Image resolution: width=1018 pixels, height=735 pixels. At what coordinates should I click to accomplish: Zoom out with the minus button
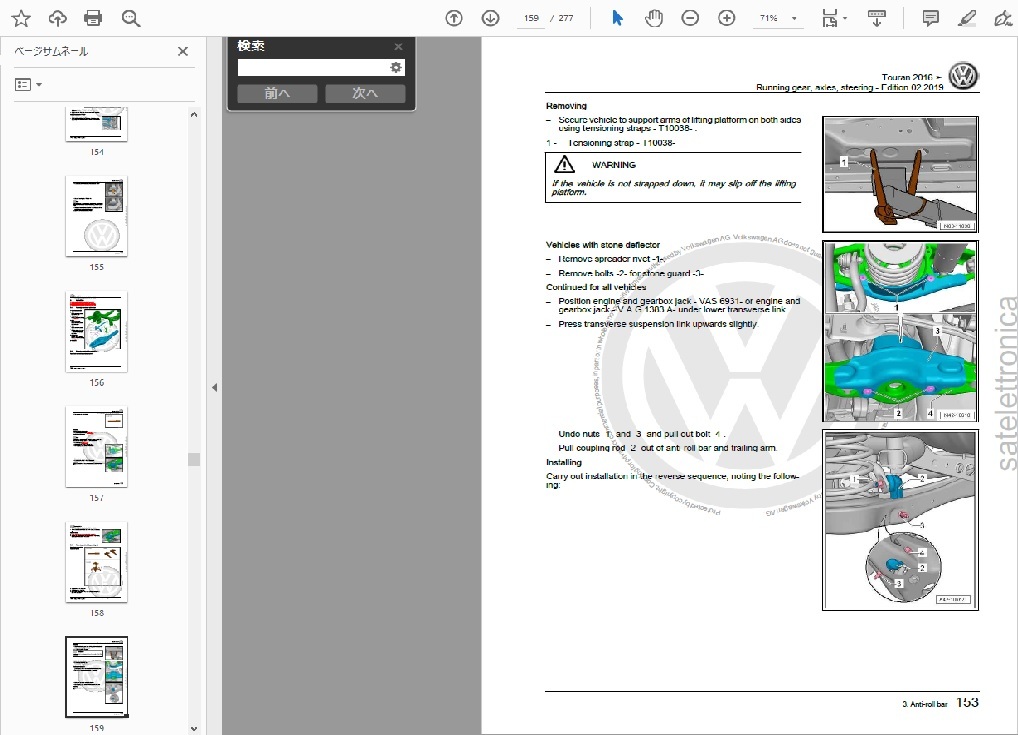690,18
